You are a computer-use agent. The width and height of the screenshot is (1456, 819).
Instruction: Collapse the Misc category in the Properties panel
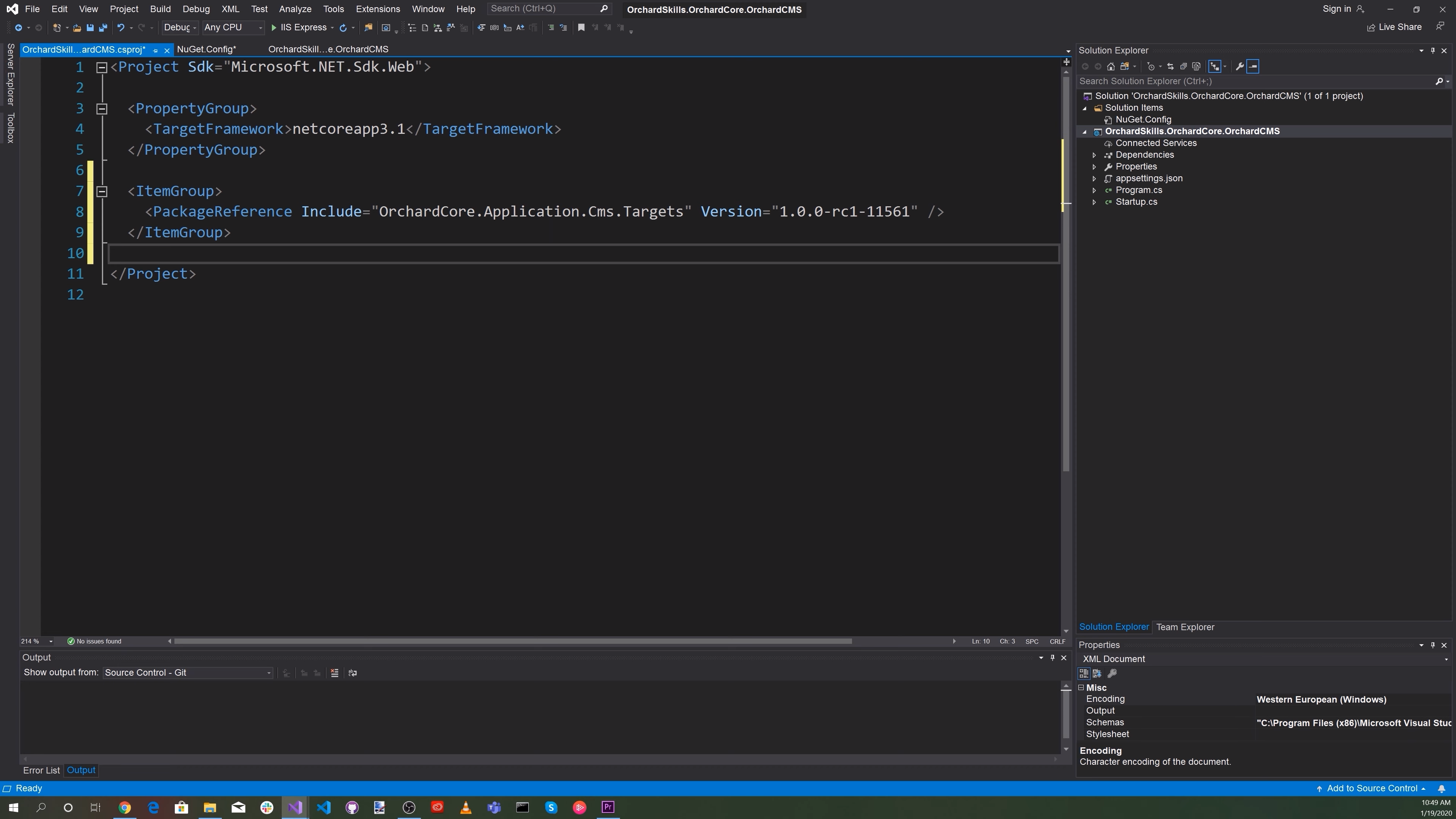[1081, 689]
